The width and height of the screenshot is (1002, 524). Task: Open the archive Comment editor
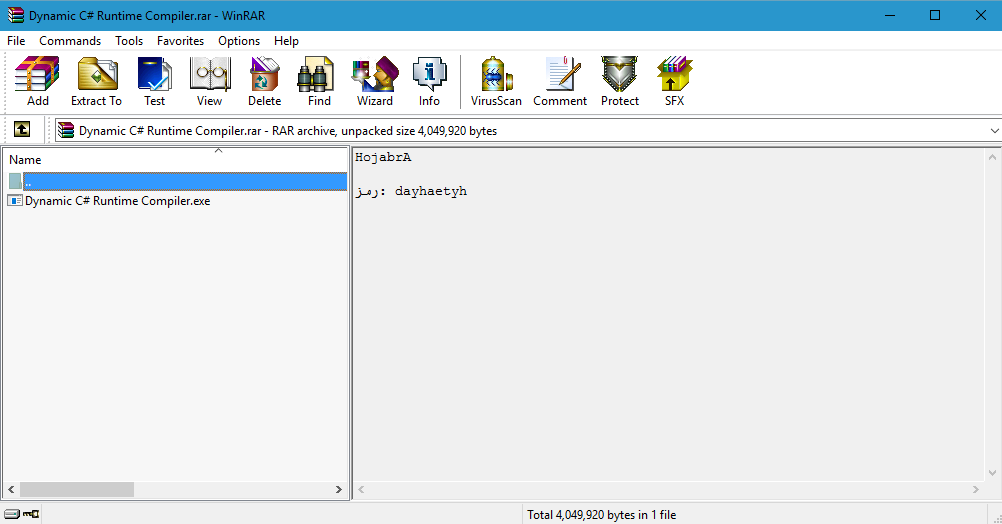pyautogui.click(x=560, y=80)
